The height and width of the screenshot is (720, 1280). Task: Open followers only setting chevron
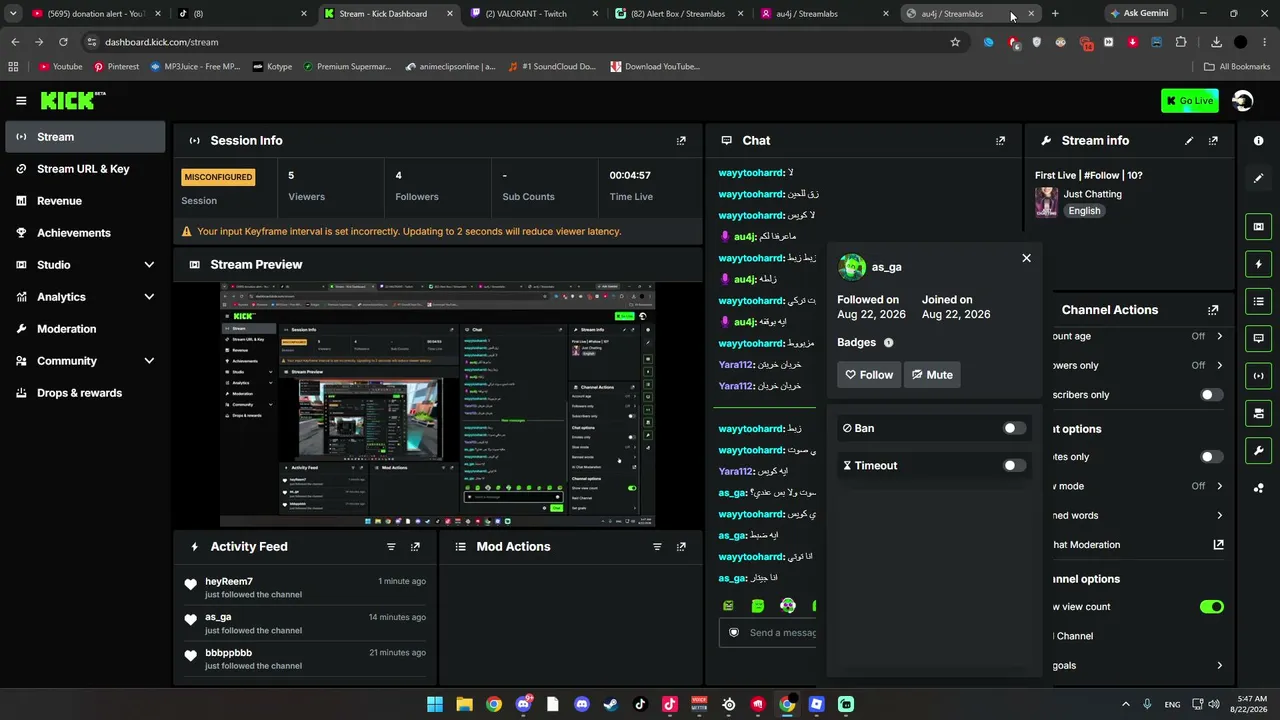pyautogui.click(x=1219, y=366)
